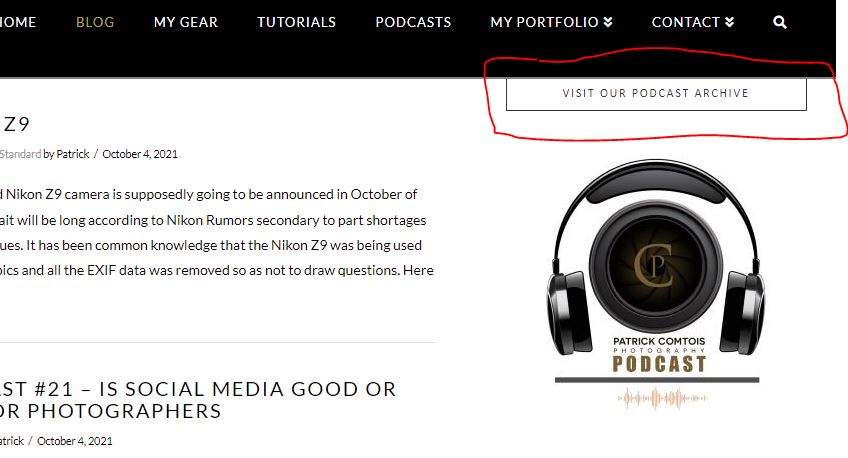Open the search magnifier icon
This screenshot has height=458, width=848.
[x=779, y=22]
